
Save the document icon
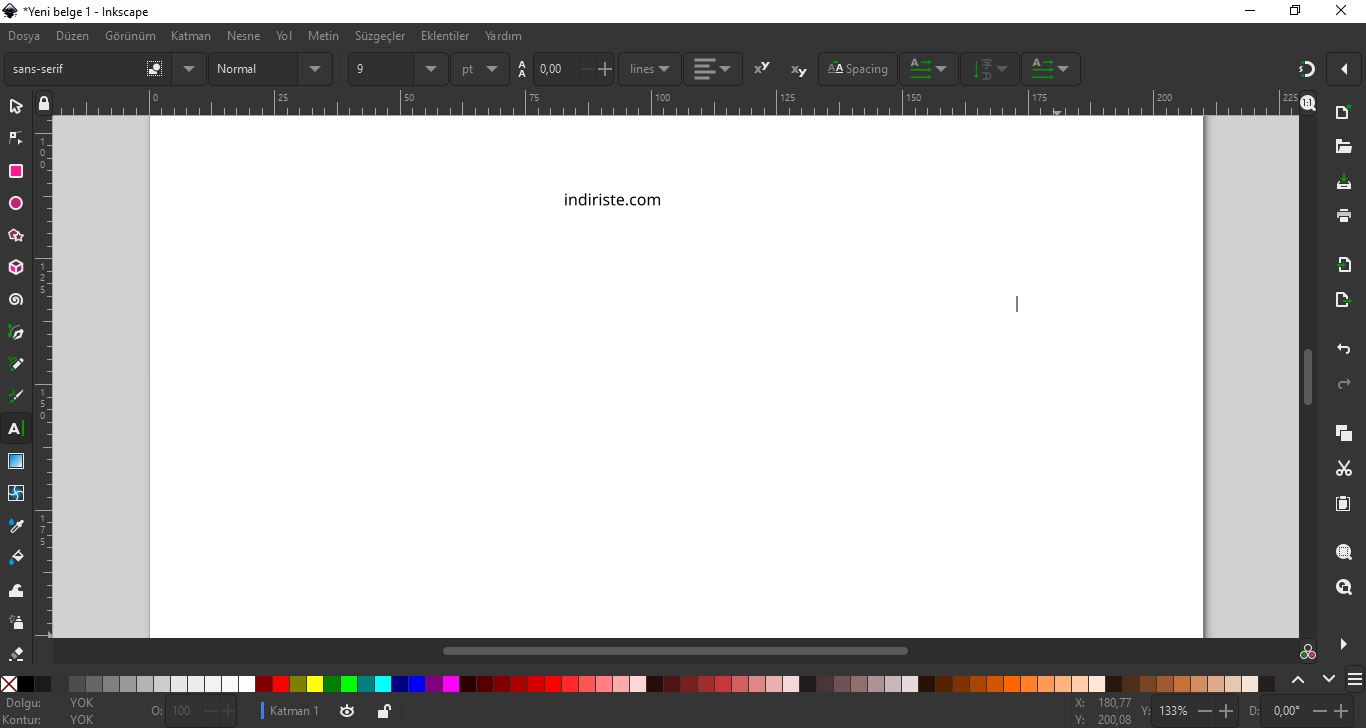click(1344, 182)
